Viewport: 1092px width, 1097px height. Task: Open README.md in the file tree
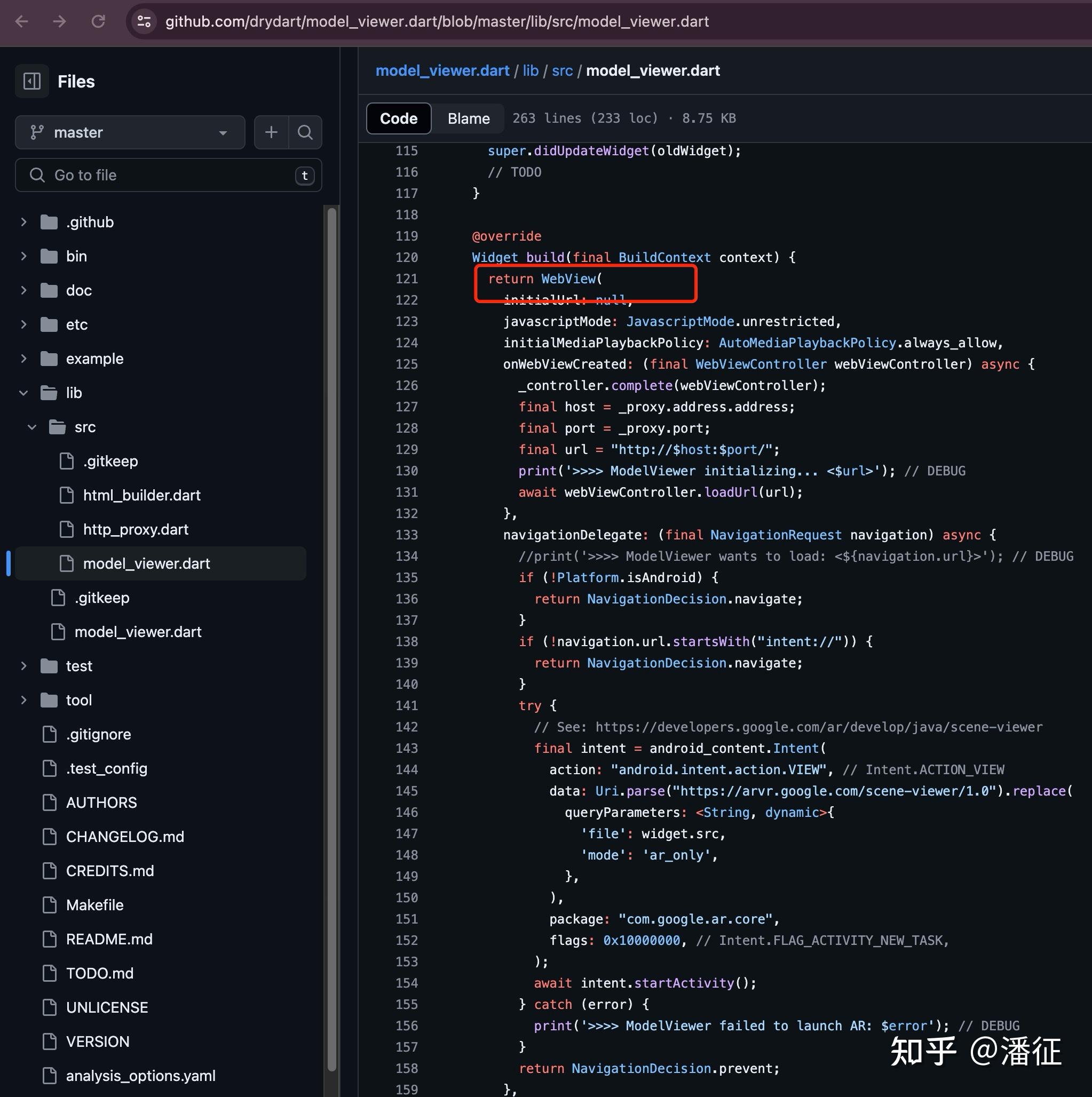[109, 939]
